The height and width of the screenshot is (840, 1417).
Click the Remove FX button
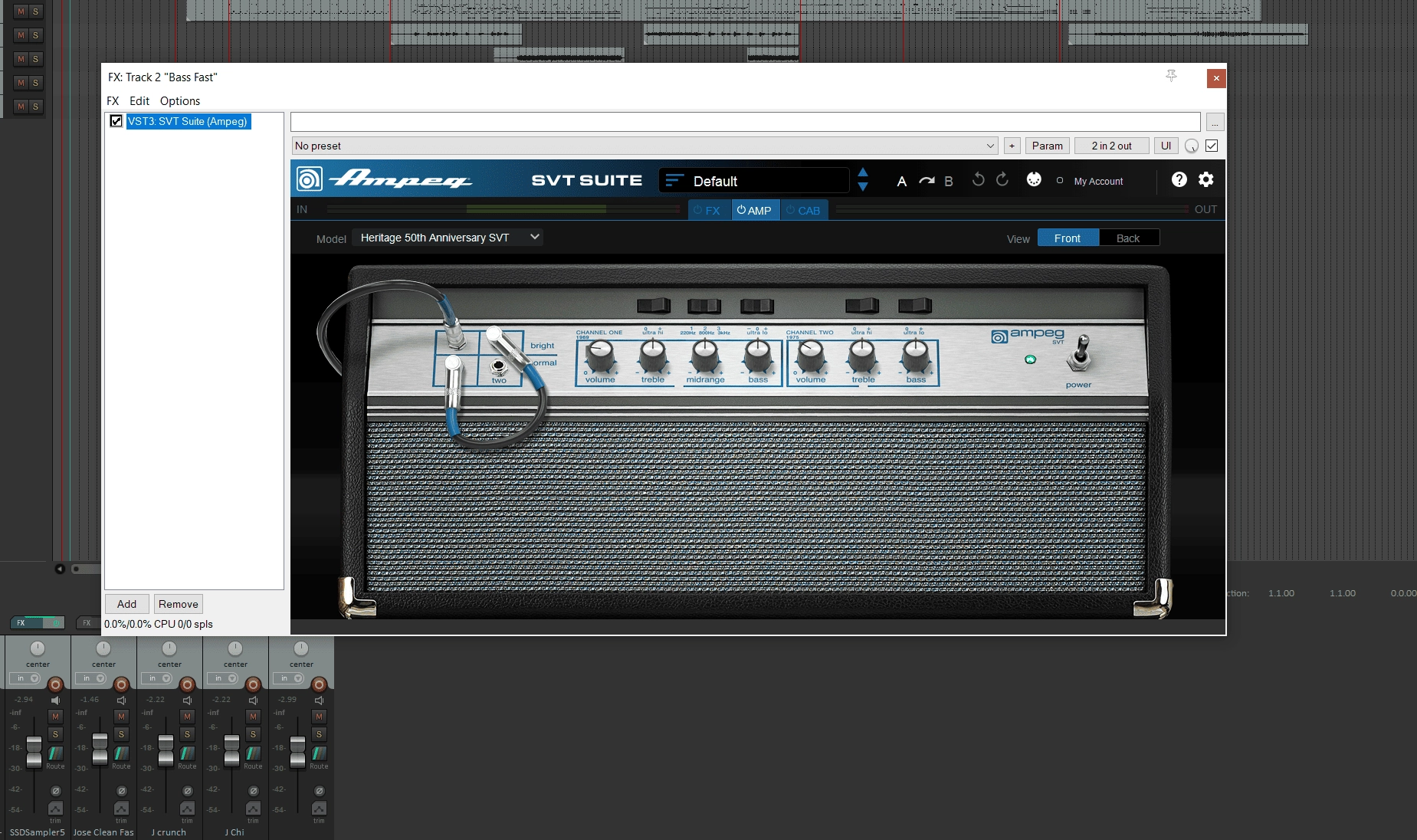coord(178,604)
